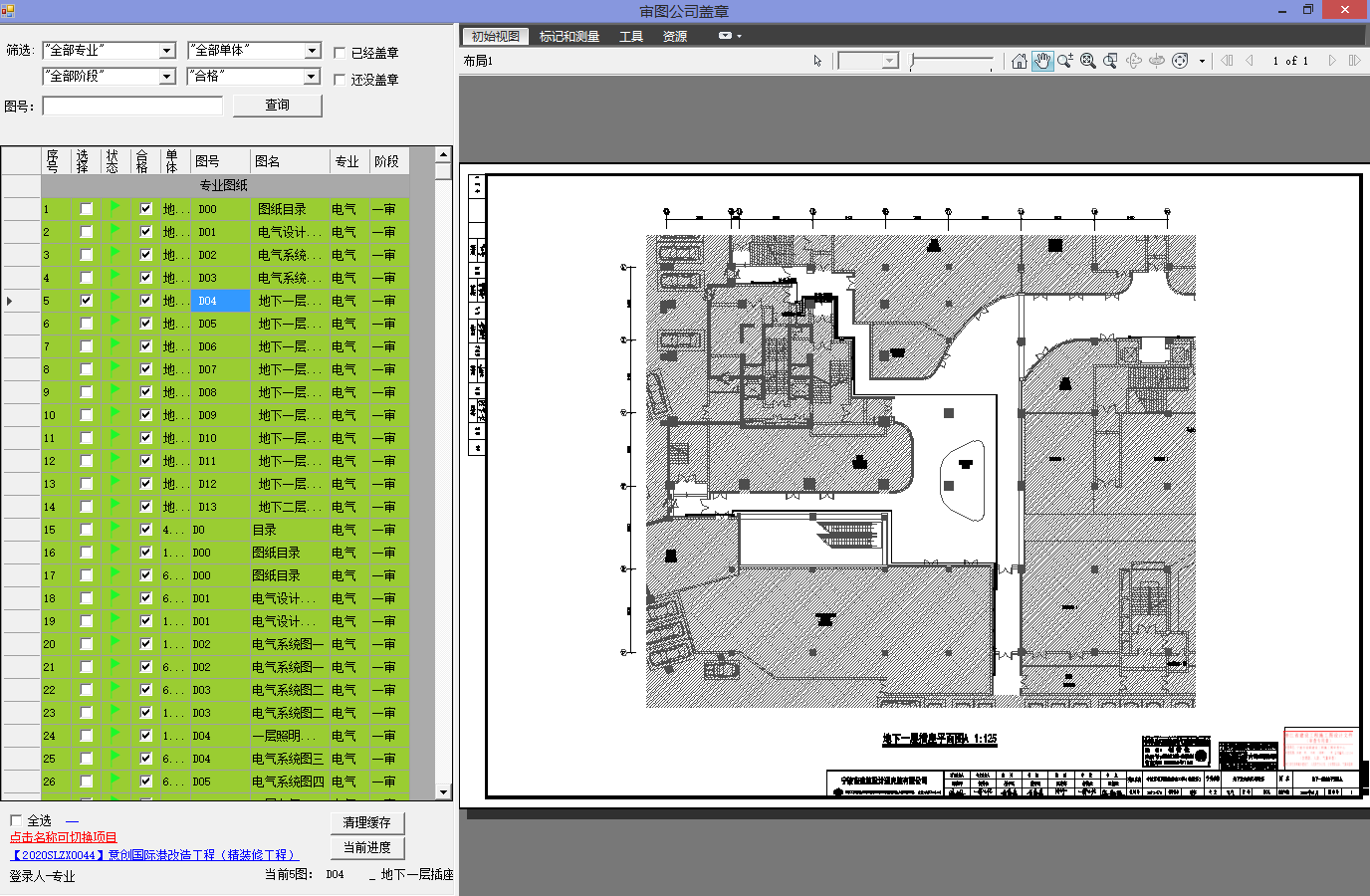Click the zoom slider in viewer toolbar

[x=952, y=62]
